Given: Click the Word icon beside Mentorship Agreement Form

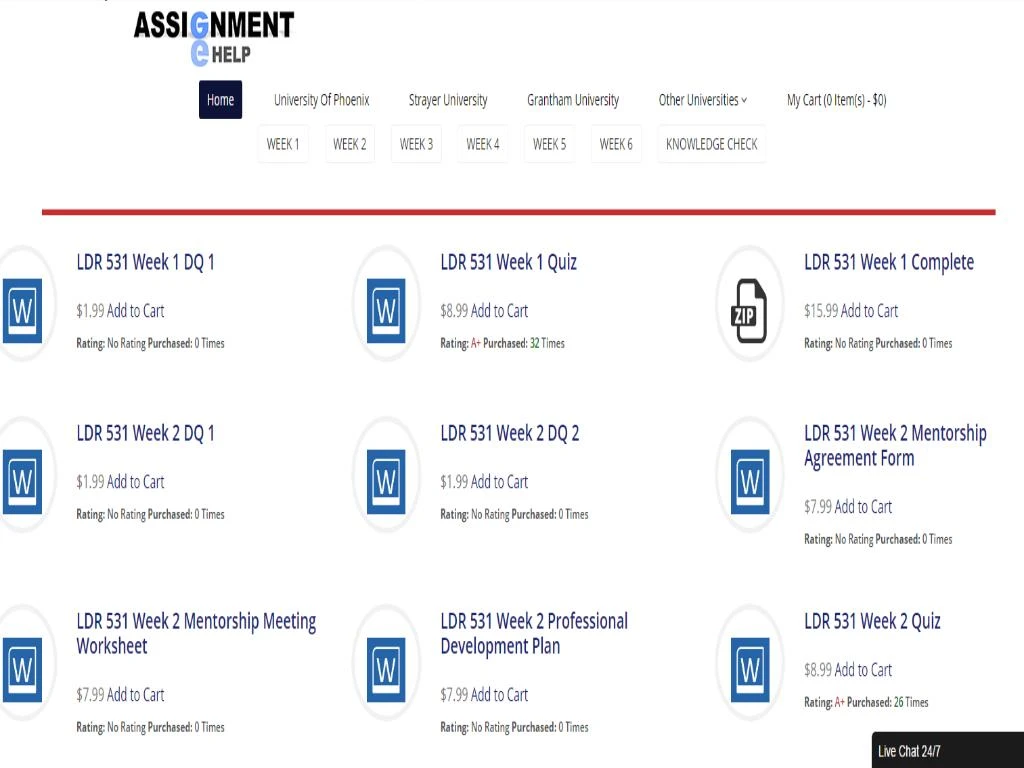Looking at the screenshot, I should click(x=750, y=482).
